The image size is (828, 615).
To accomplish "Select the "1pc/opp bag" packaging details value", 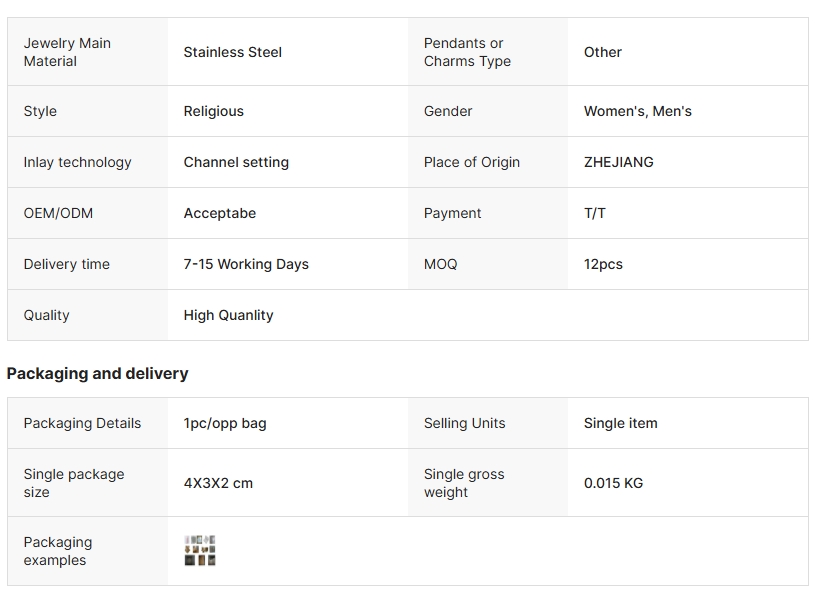I will tap(225, 423).
